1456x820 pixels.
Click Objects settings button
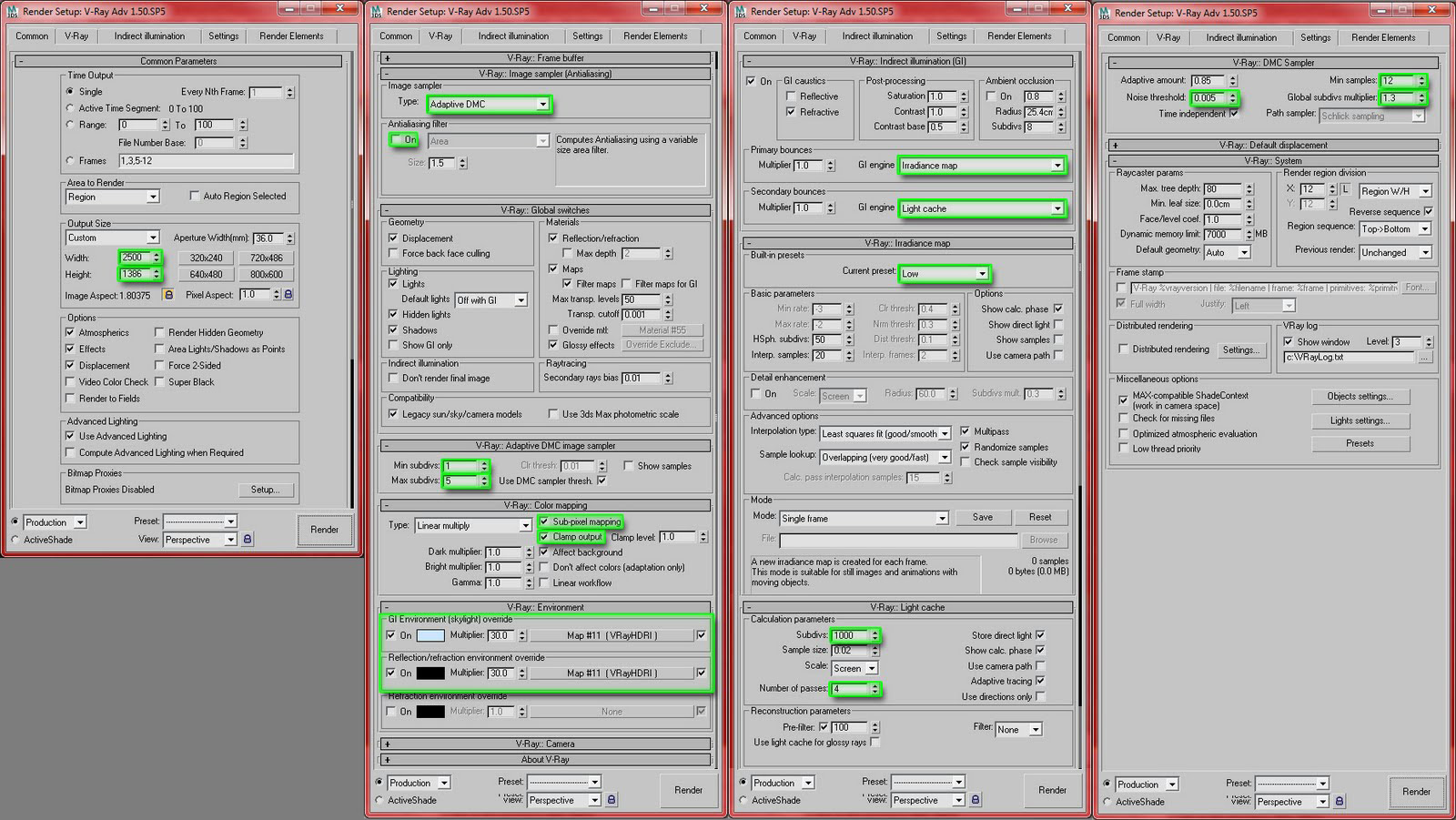tap(1360, 397)
